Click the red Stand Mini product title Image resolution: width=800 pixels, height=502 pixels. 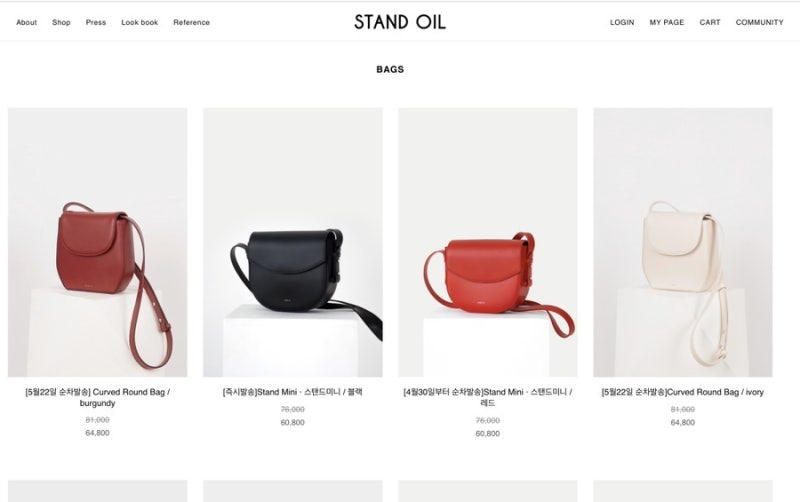pos(488,397)
